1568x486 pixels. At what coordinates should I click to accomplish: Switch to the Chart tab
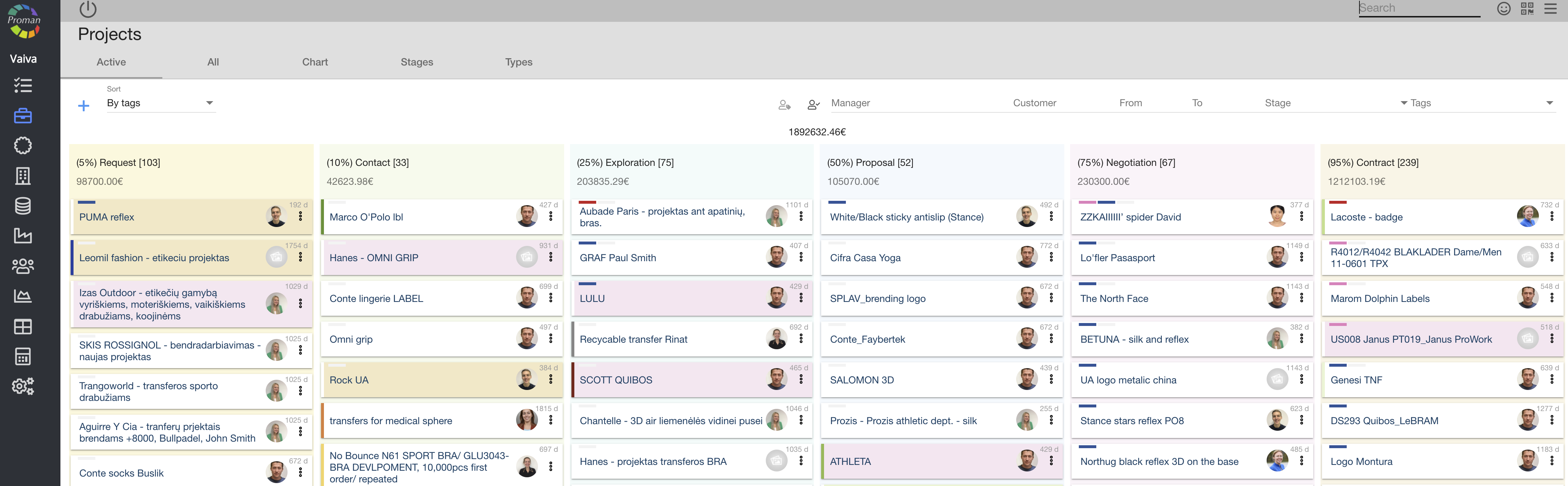tap(315, 62)
